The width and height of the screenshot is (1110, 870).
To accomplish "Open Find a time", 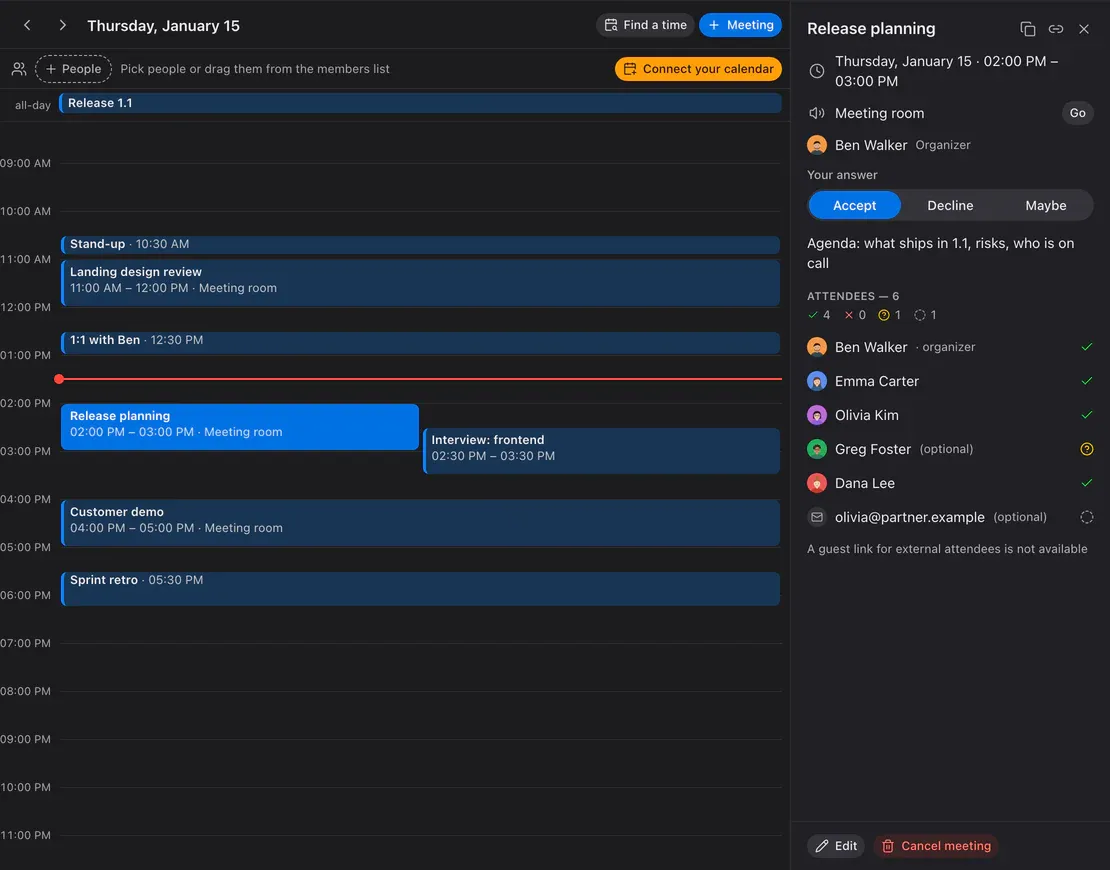I will [x=645, y=25].
